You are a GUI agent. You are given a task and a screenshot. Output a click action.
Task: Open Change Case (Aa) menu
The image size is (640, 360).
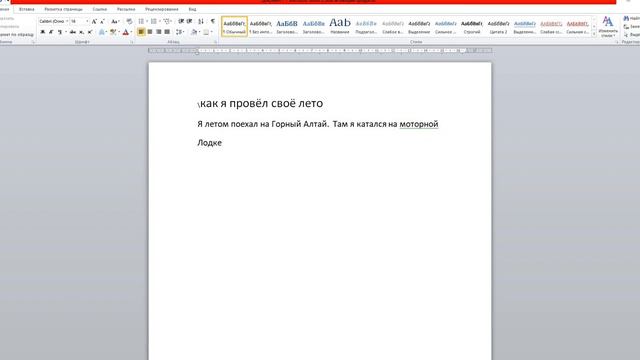coord(115,21)
